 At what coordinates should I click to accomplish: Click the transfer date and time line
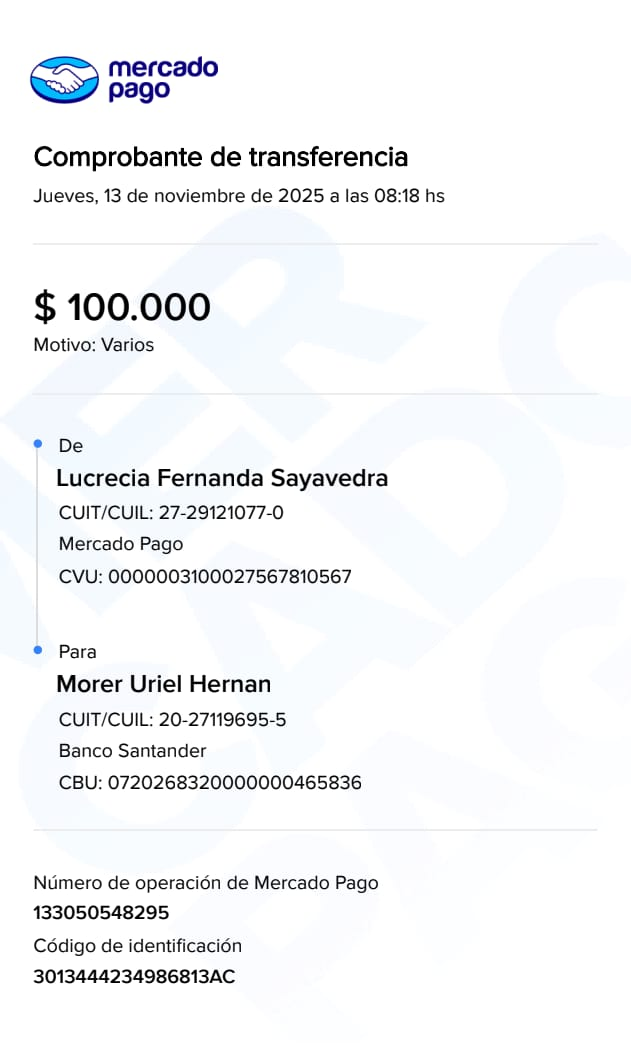[x=239, y=196]
